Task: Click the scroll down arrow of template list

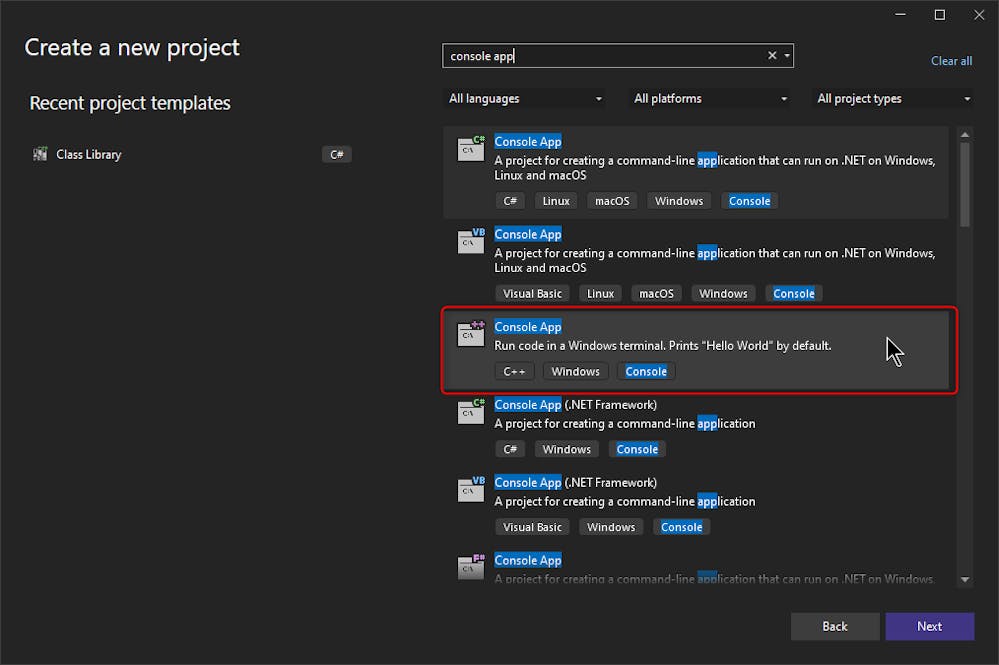Action: (965, 580)
